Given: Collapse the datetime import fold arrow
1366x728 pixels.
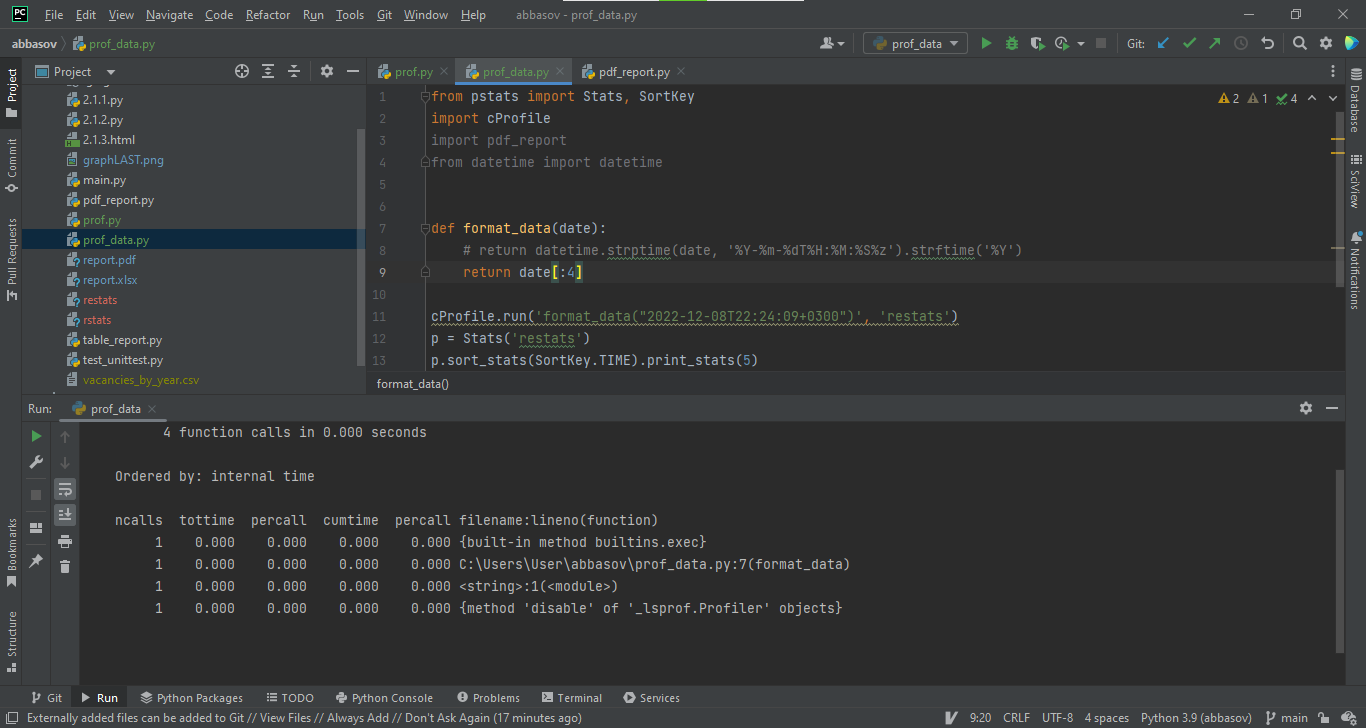Looking at the screenshot, I should tap(424, 161).
